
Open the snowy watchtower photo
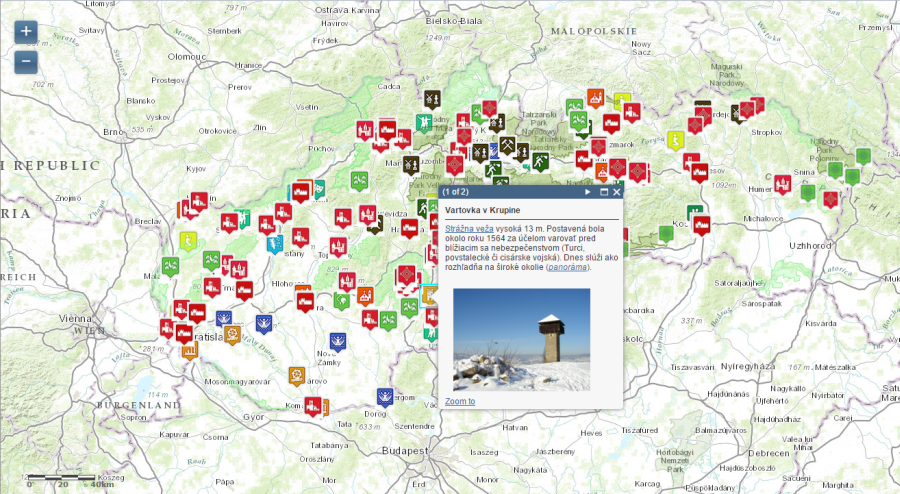tap(521, 340)
